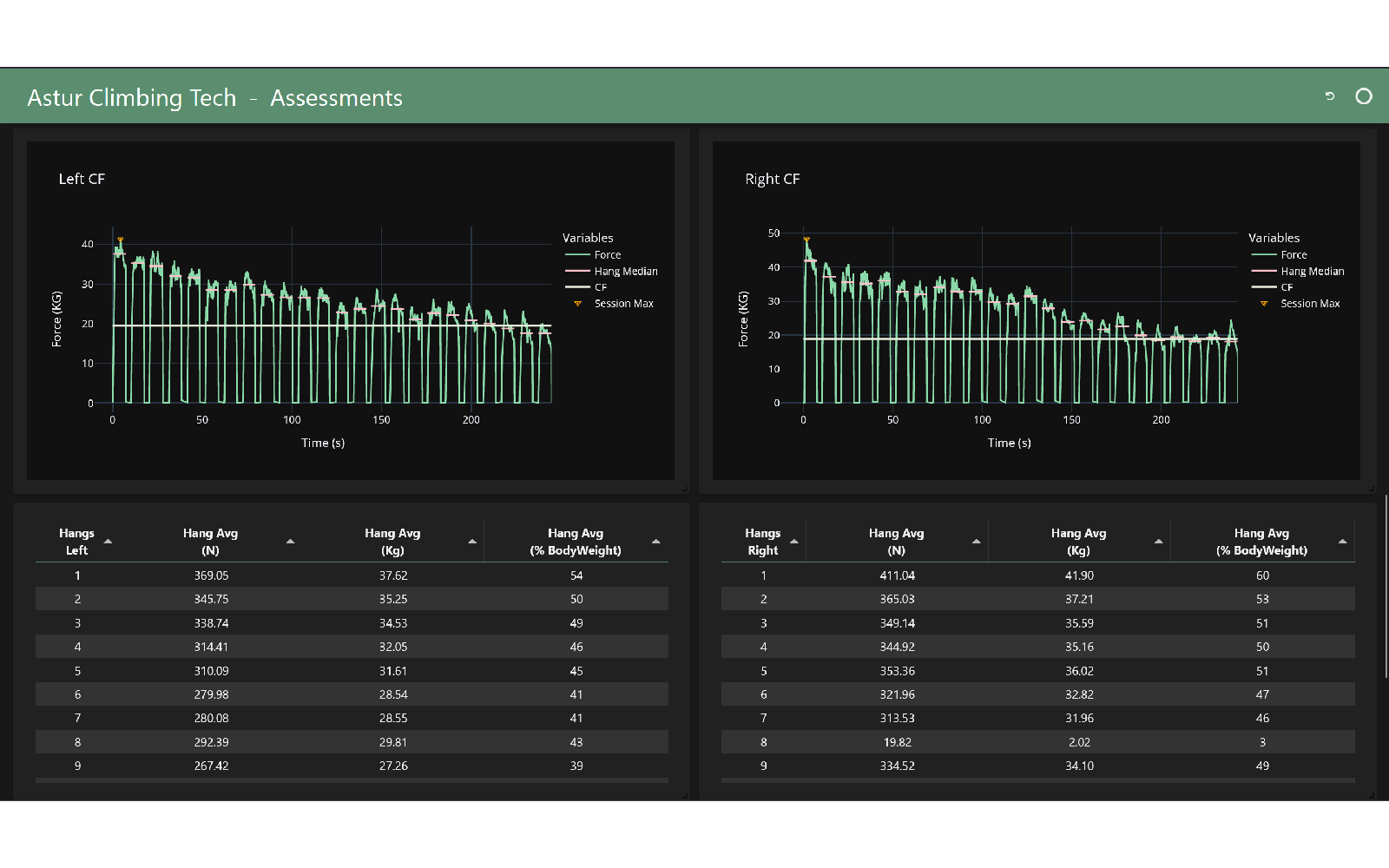The width and height of the screenshot is (1389, 868).
Task: Sort by Hangs Left column arrow
Action: (x=109, y=542)
